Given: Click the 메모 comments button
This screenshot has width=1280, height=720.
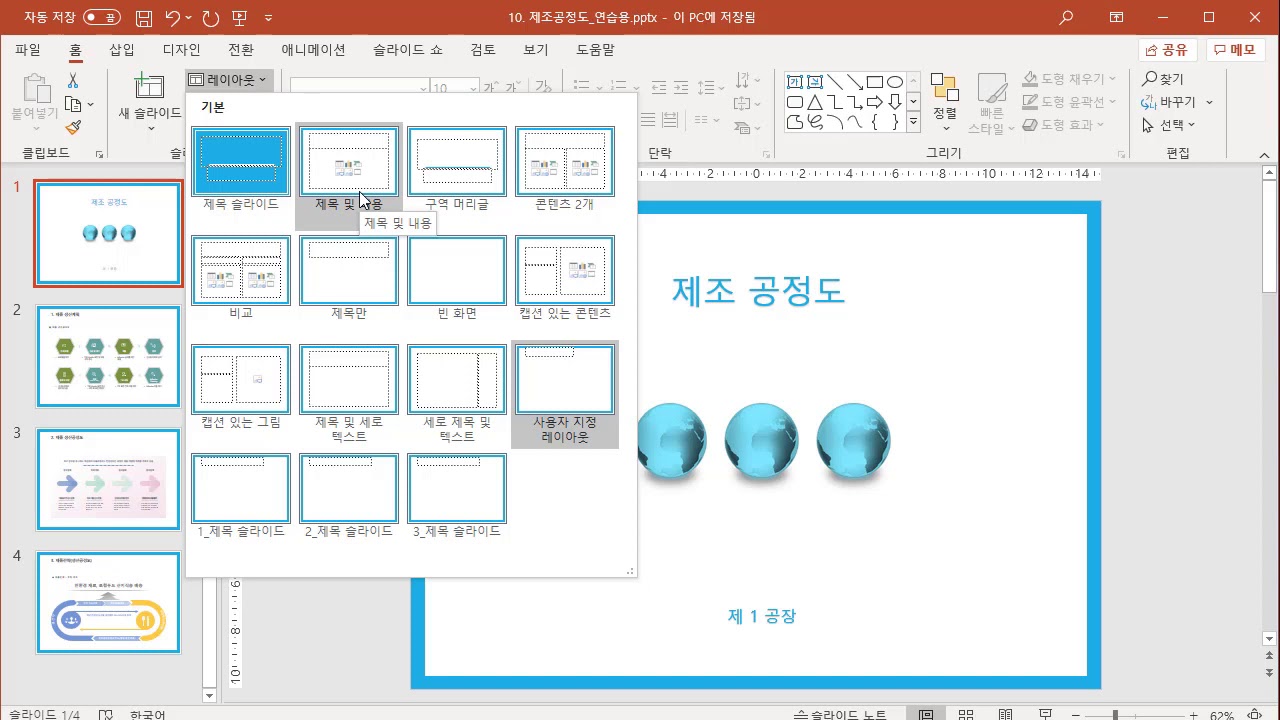Looking at the screenshot, I should pyautogui.click(x=1235, y=50).
